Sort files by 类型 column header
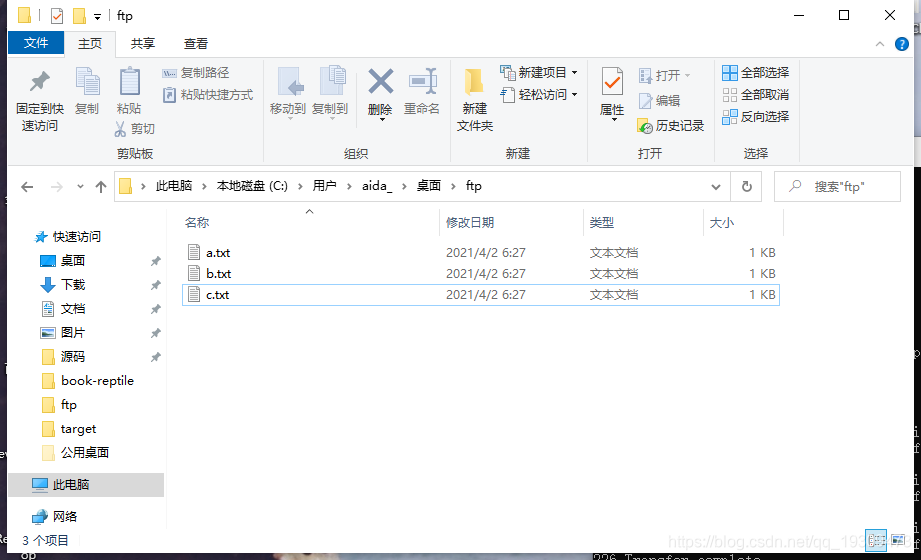921x560 pixels. [x=602, y=223]
